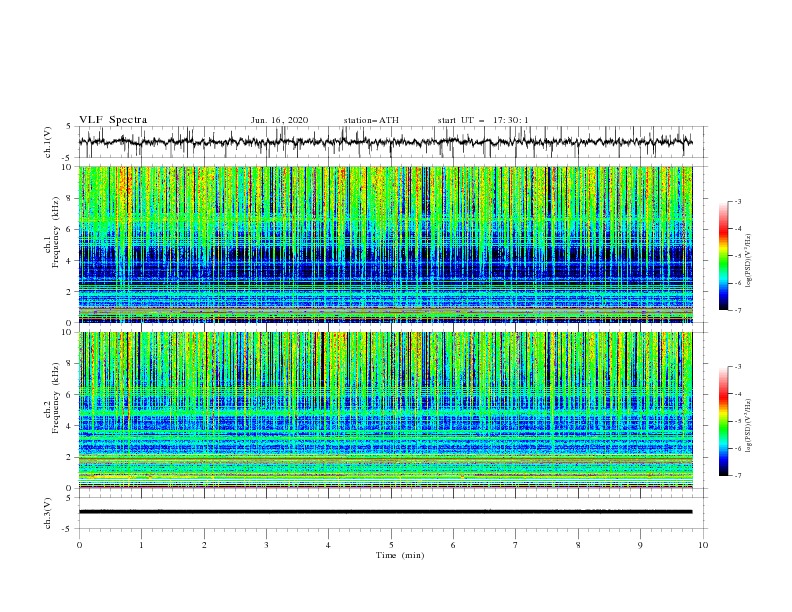Click the 'ch.1(V)' waveform axis label
The image size is (792, 612).
(48, 142)
